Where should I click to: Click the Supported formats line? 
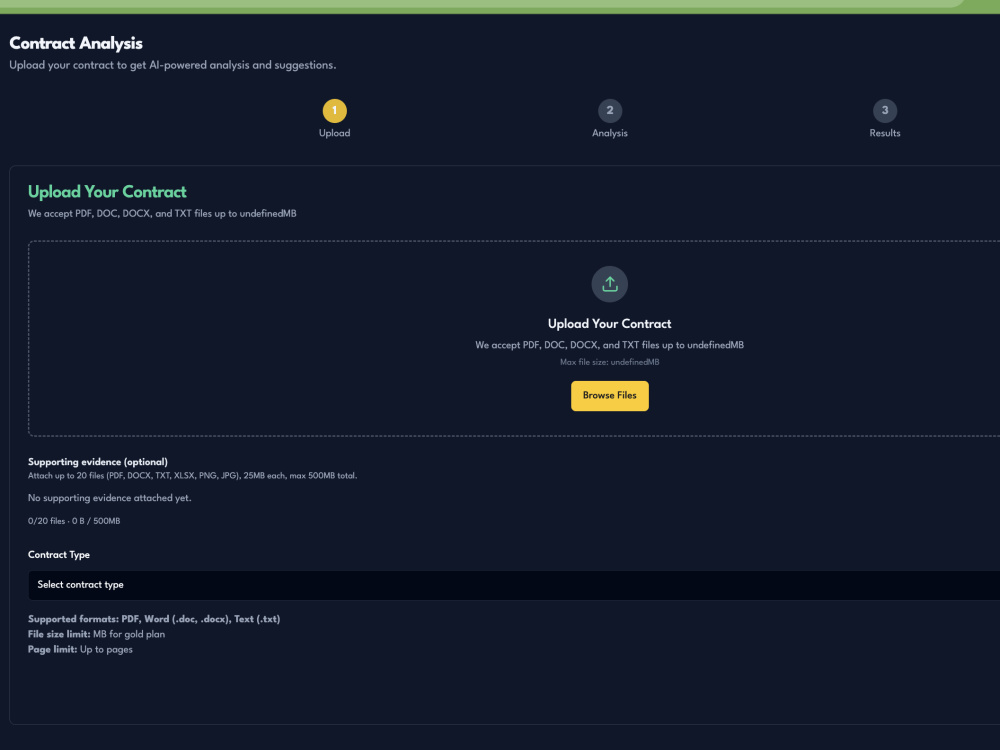154,619
